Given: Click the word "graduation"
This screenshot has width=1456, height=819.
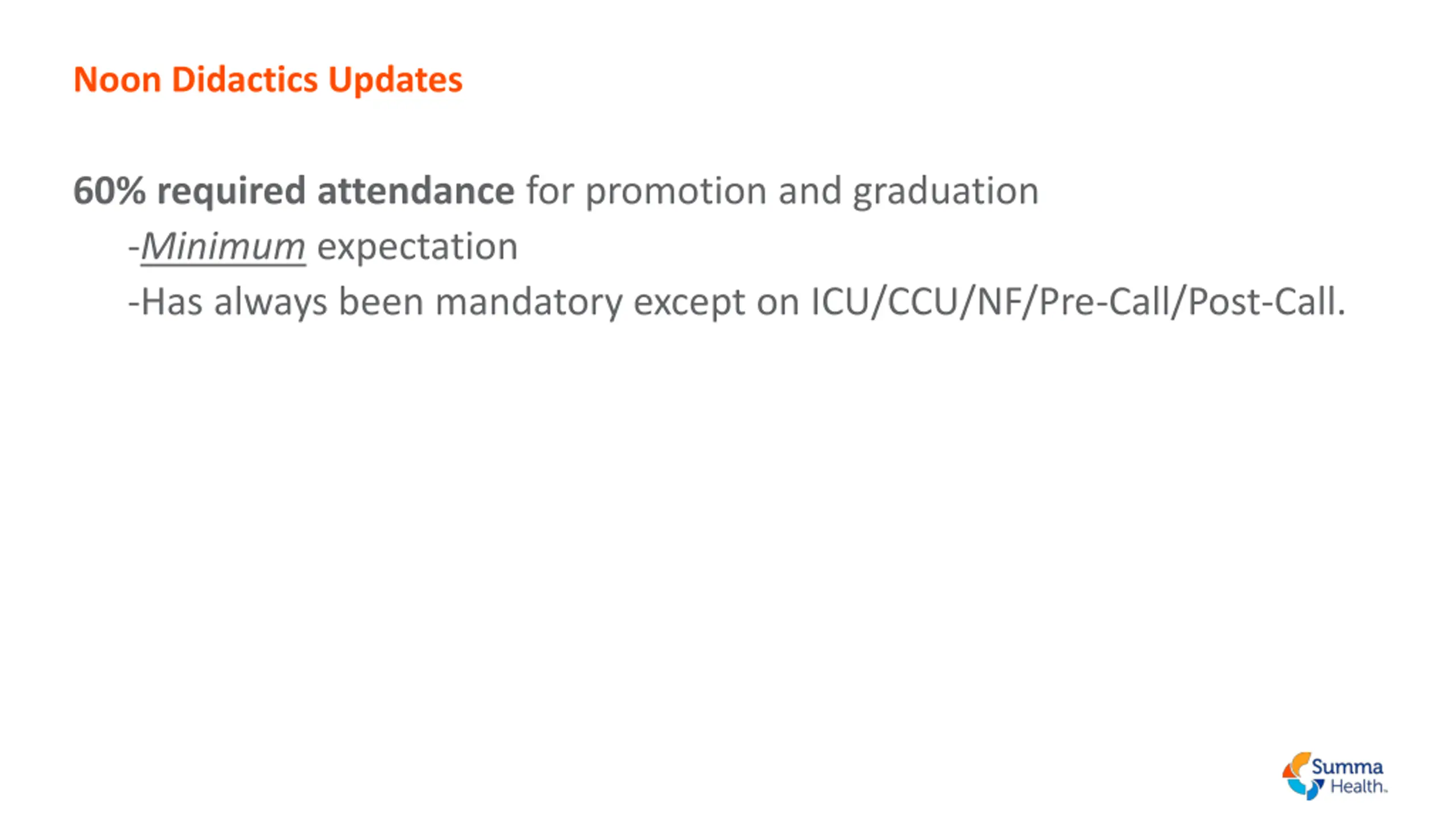Looking at the screenshot, I should tap(945, 191).
